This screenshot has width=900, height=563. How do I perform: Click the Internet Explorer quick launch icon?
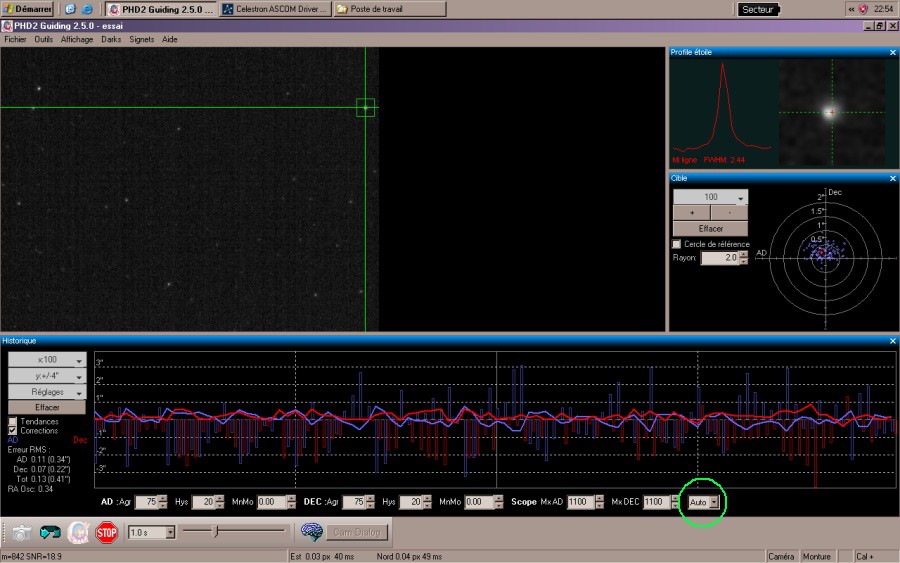click(87, 9)
